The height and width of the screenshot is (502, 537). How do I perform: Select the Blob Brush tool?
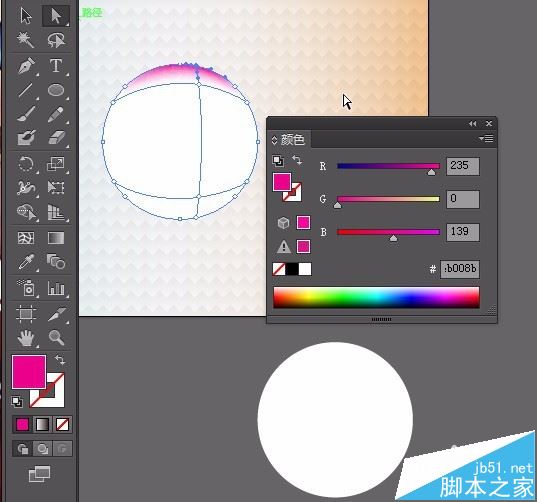(26, 138)
